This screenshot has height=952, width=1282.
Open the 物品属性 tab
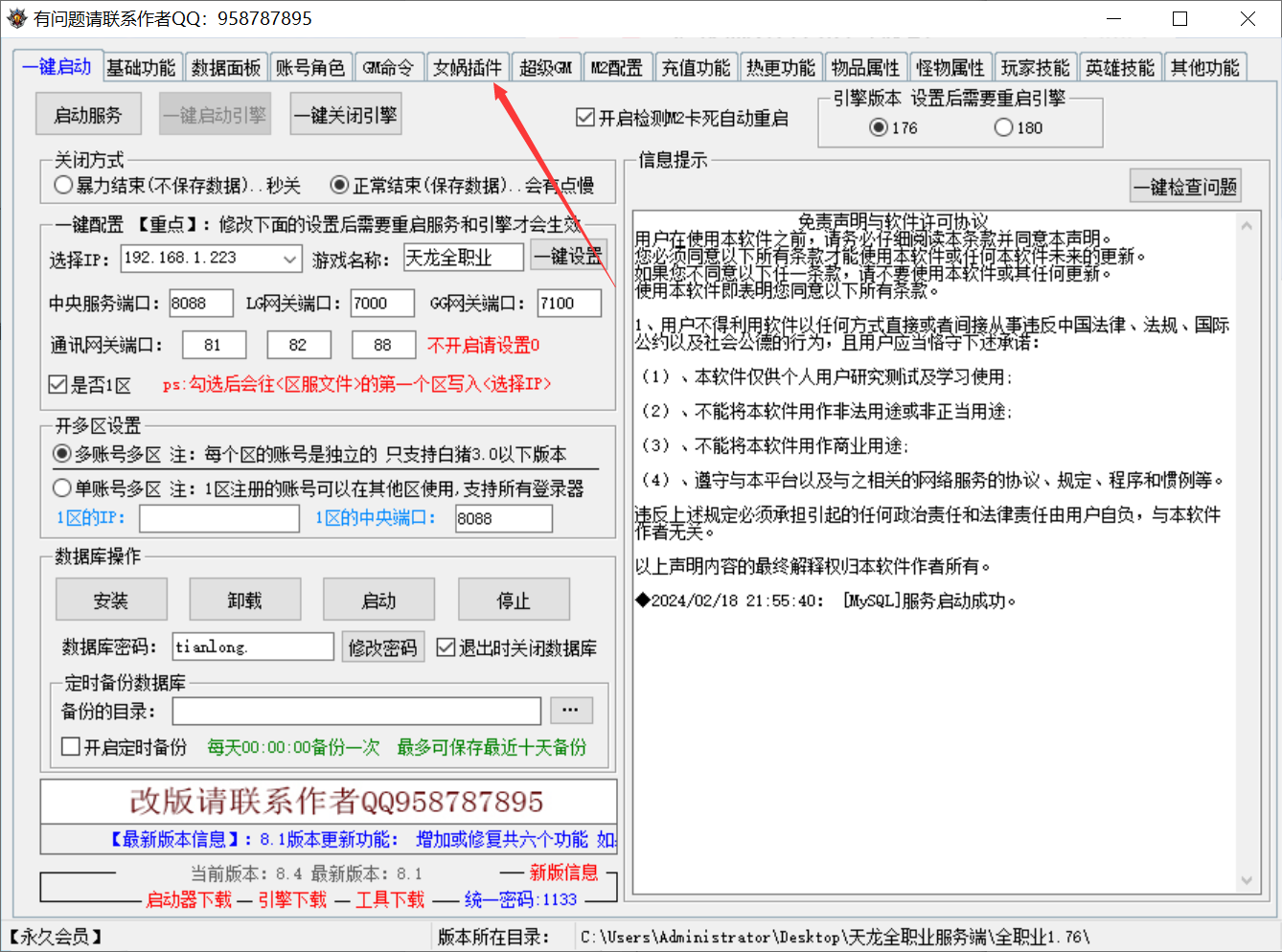(866, 68)
